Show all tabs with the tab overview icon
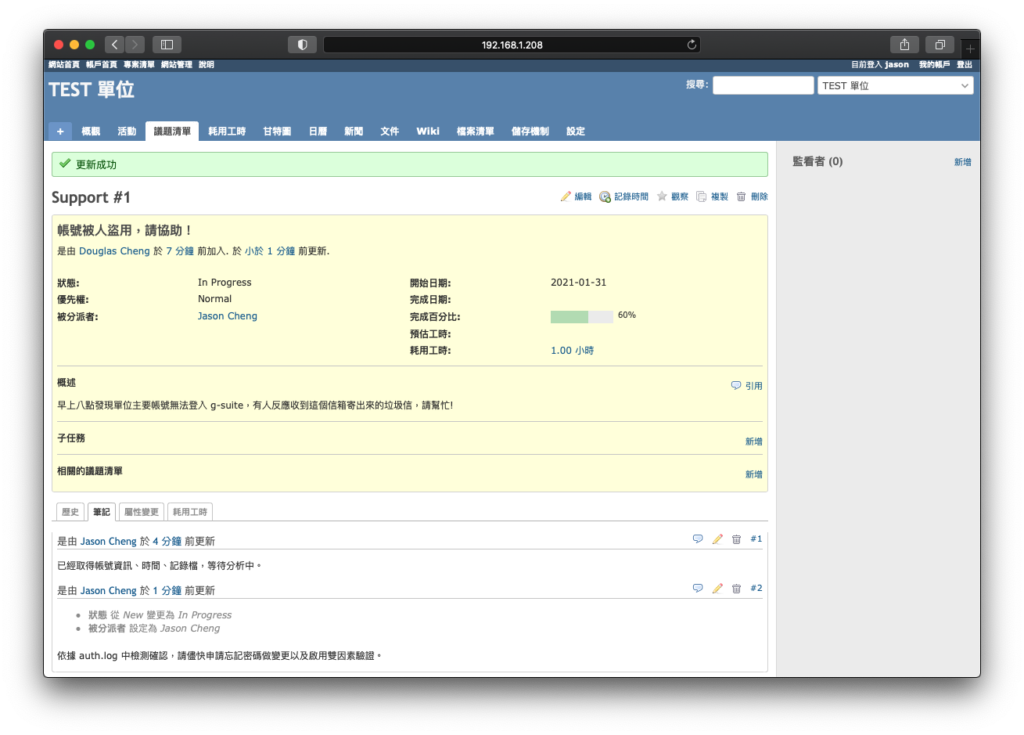This screenshot has width=1024, height=735. (940, 44)
